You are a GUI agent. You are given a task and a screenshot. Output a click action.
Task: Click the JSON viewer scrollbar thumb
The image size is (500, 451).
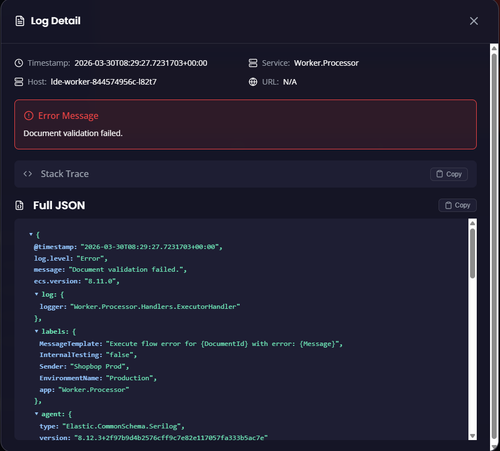(472, 253)
